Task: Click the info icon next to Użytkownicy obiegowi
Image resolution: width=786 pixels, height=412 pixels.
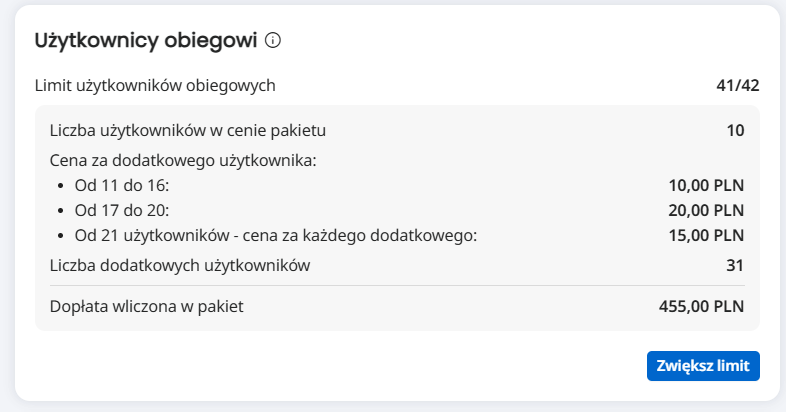Action: pos(273,40)
